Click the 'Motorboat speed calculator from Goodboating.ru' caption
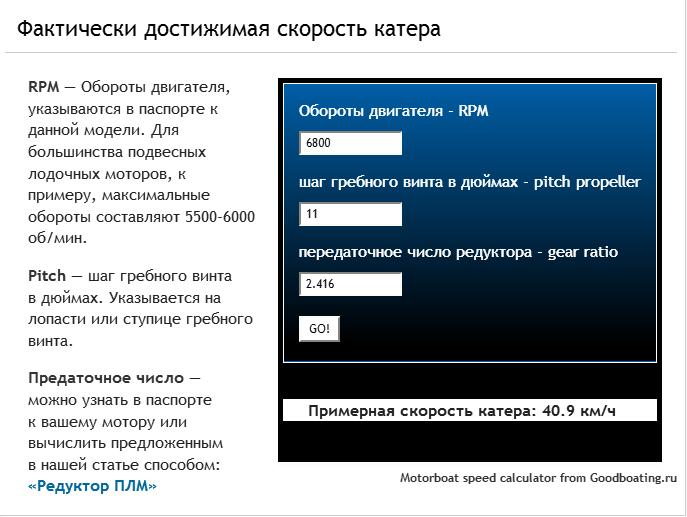The image size is (687, 517). point(538,478)
